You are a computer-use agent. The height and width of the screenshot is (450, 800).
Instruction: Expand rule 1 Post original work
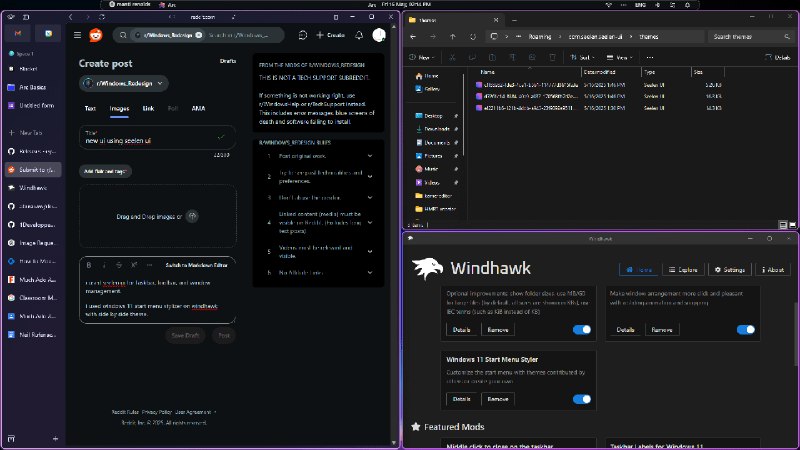pyautogui.click(x=370, y=156)
